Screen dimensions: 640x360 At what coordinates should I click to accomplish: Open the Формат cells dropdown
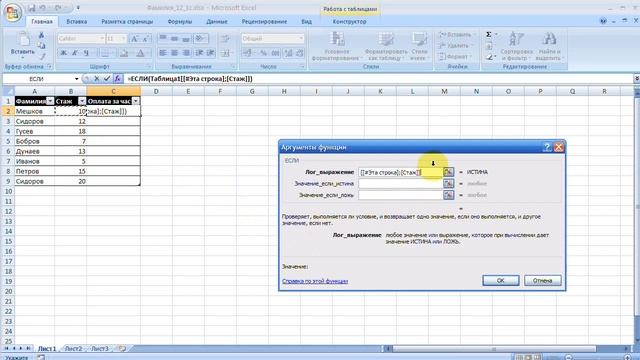point(455,56)
